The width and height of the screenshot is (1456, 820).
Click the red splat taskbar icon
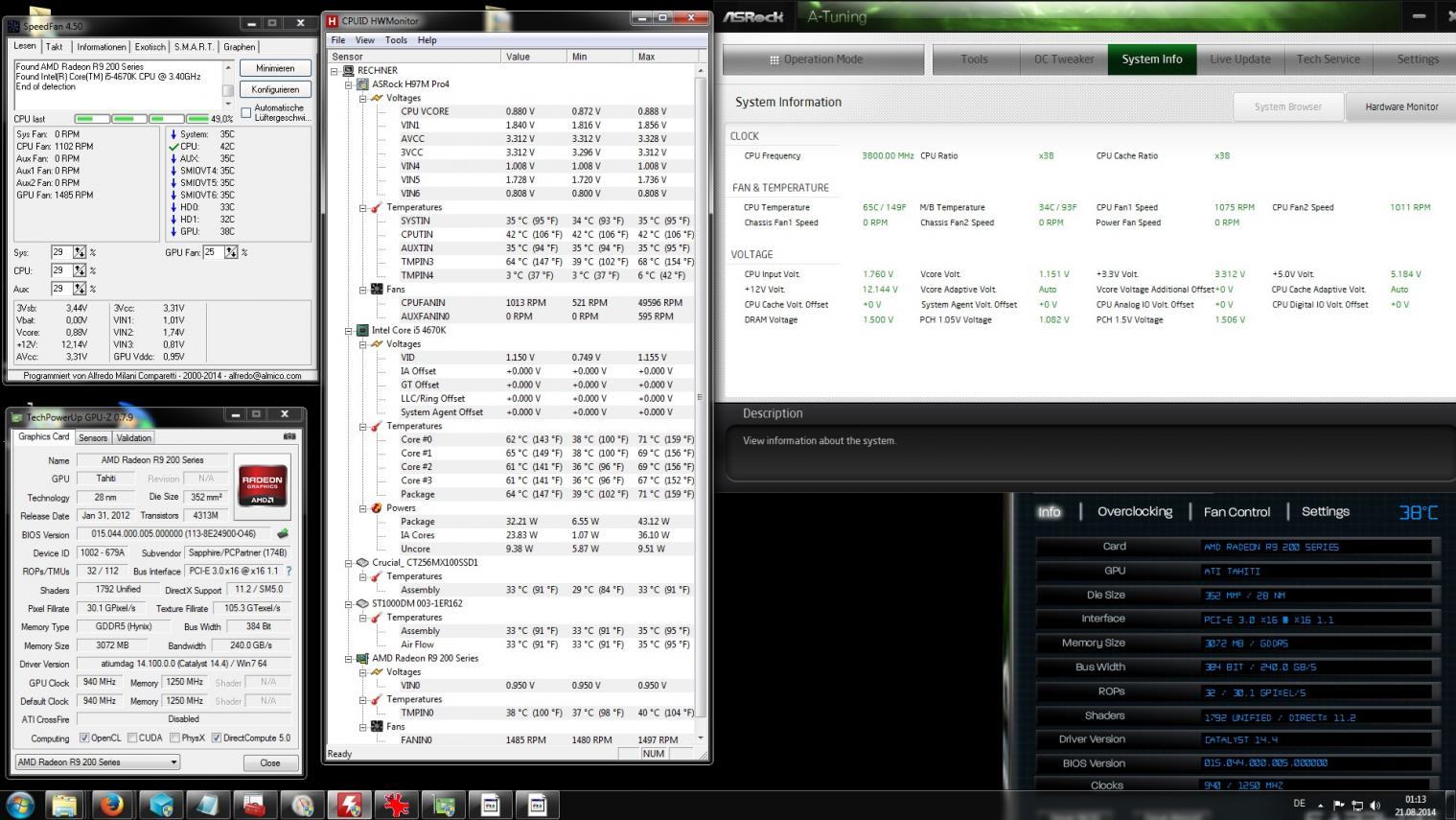point(396,805)
